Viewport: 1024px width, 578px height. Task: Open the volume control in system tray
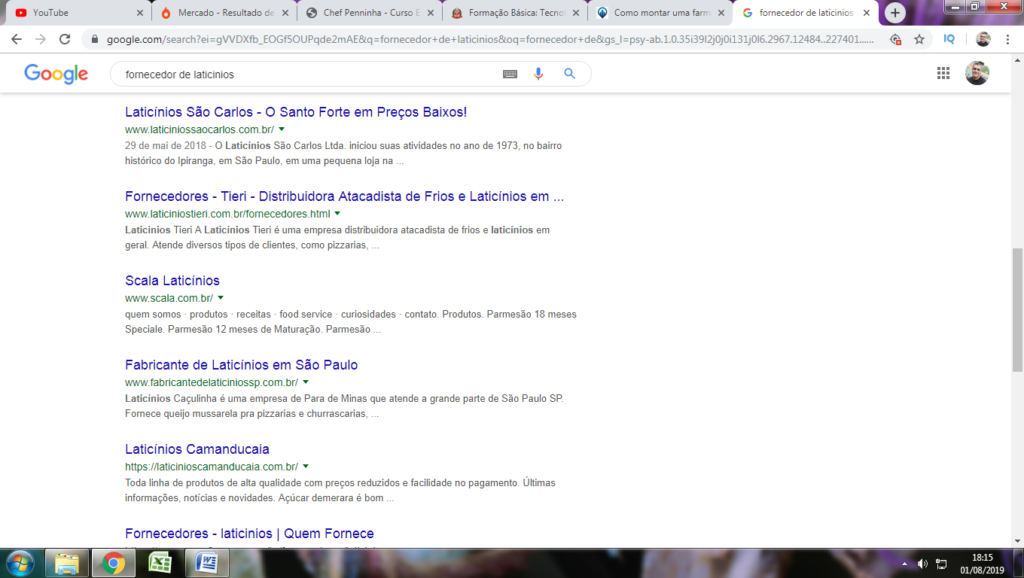[x=922, y=564]
